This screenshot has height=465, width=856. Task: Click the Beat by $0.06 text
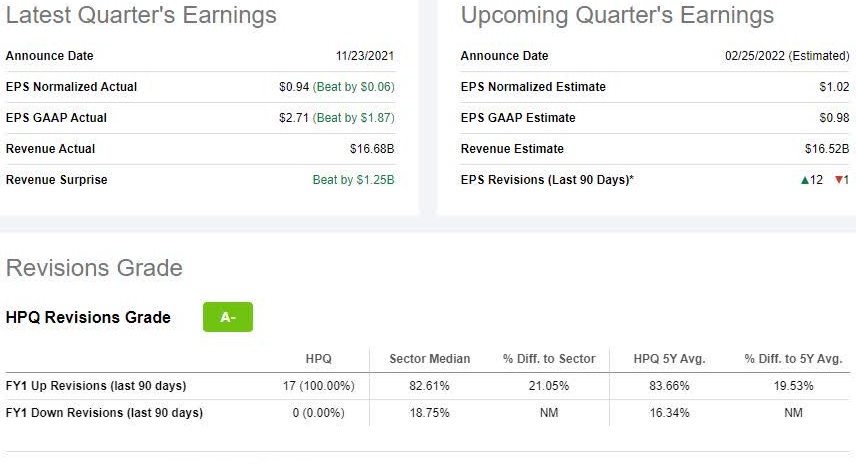[x=354, y=87]
